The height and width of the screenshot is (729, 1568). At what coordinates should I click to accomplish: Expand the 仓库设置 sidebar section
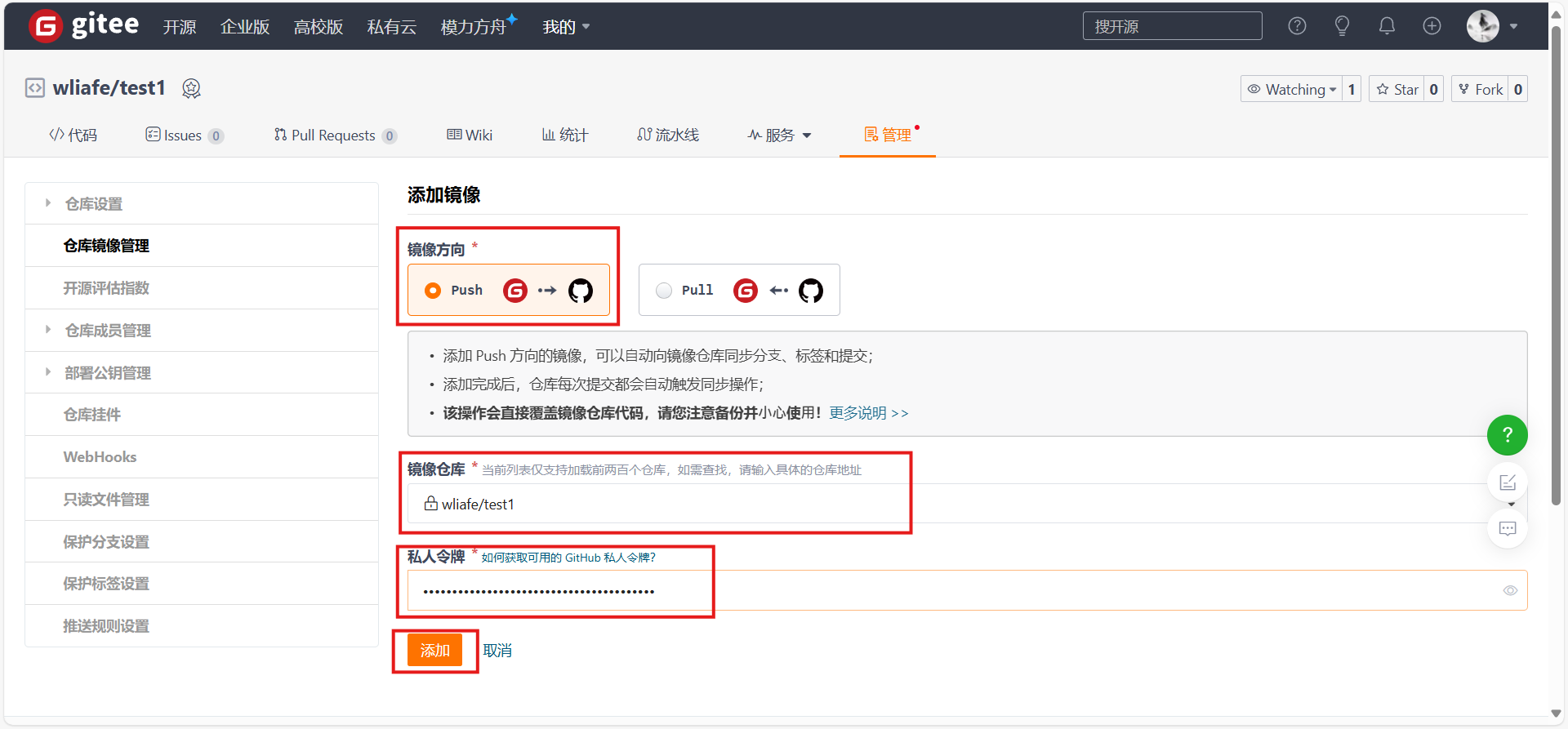(93, 204)
